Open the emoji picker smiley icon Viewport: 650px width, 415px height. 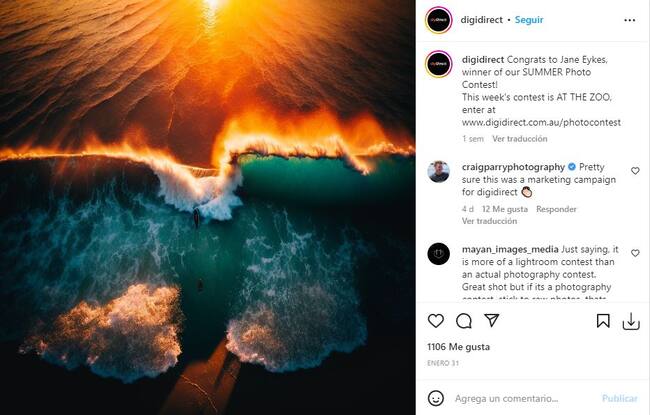pos(436,398)
